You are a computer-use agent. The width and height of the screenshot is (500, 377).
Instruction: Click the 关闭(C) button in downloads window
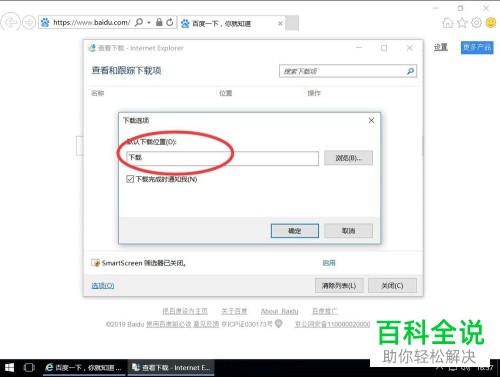pos(392,286)
